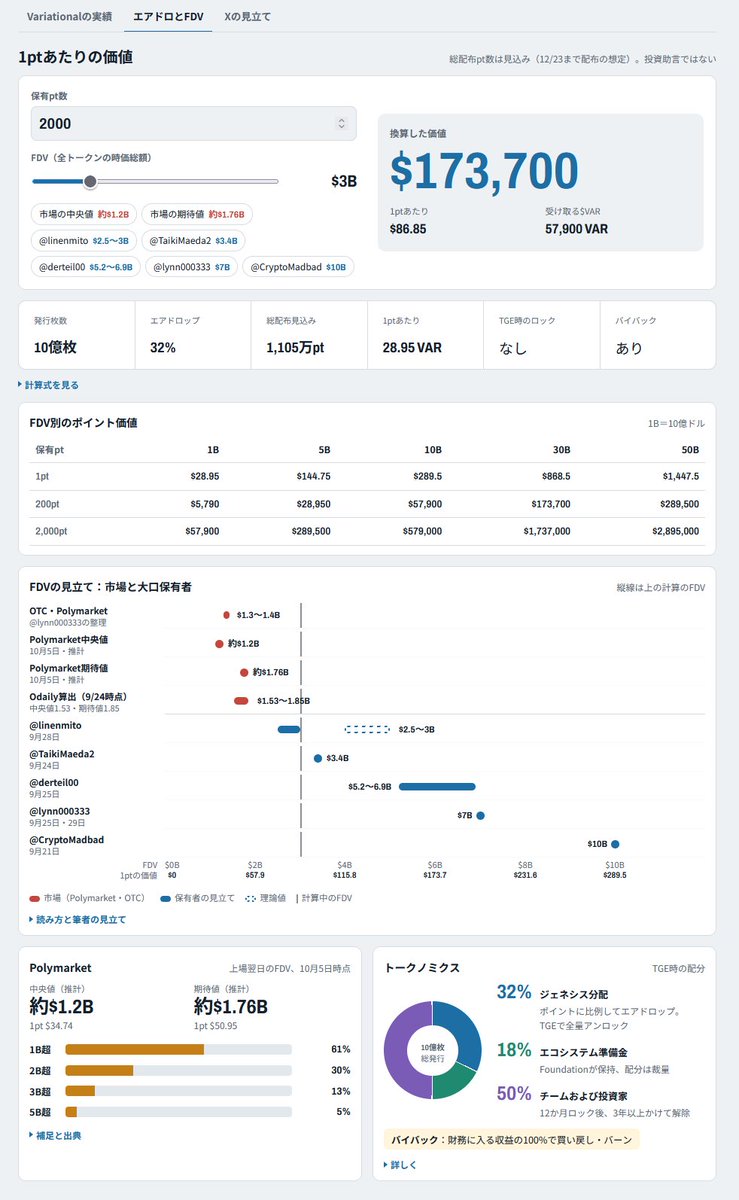Click the 50B column header
Image resolution: width=739 pixels, height=1200 pixels.
691,450
